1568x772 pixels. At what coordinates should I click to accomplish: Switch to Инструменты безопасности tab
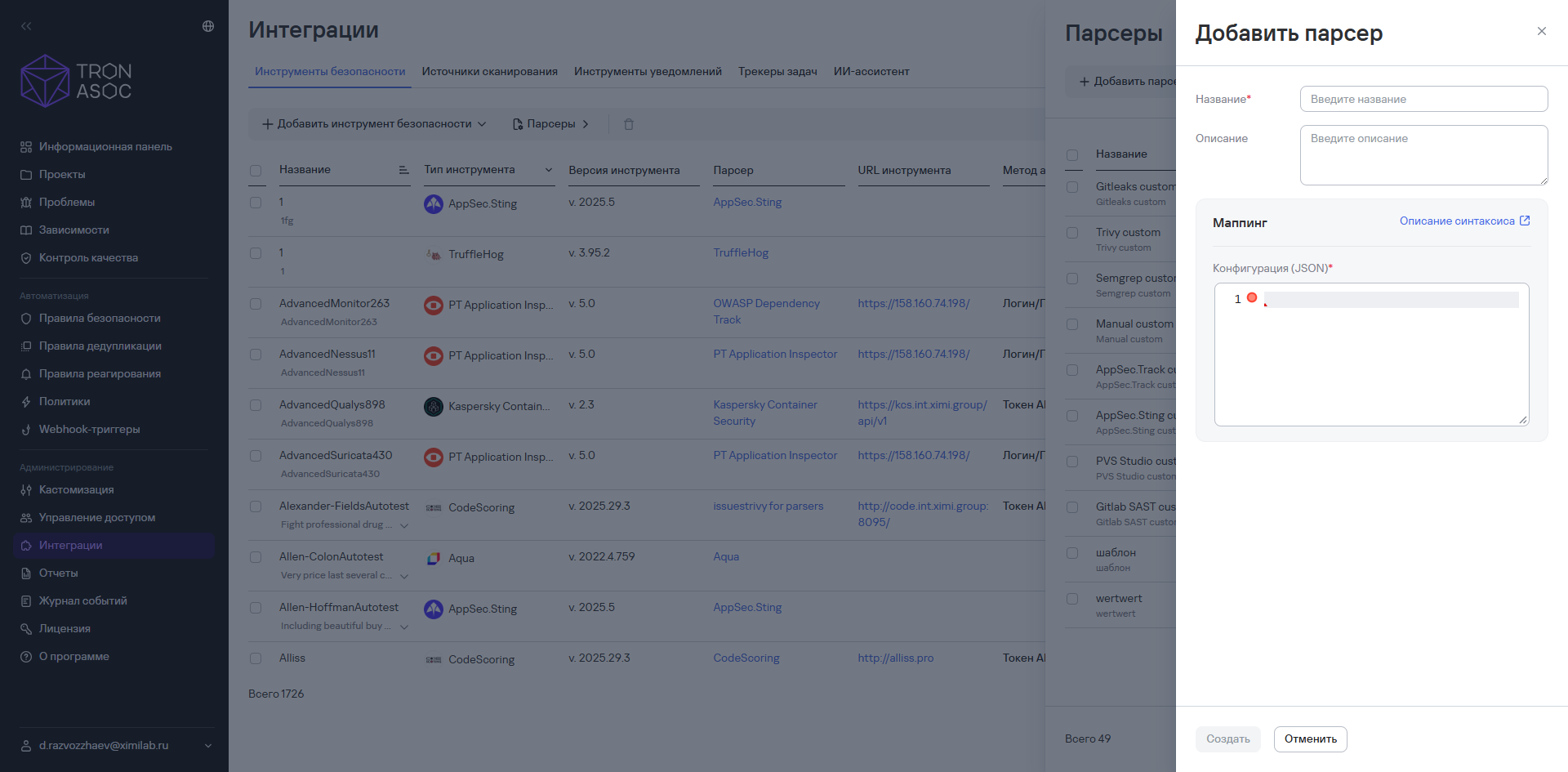pyautogui.click(x=330, y=72)
